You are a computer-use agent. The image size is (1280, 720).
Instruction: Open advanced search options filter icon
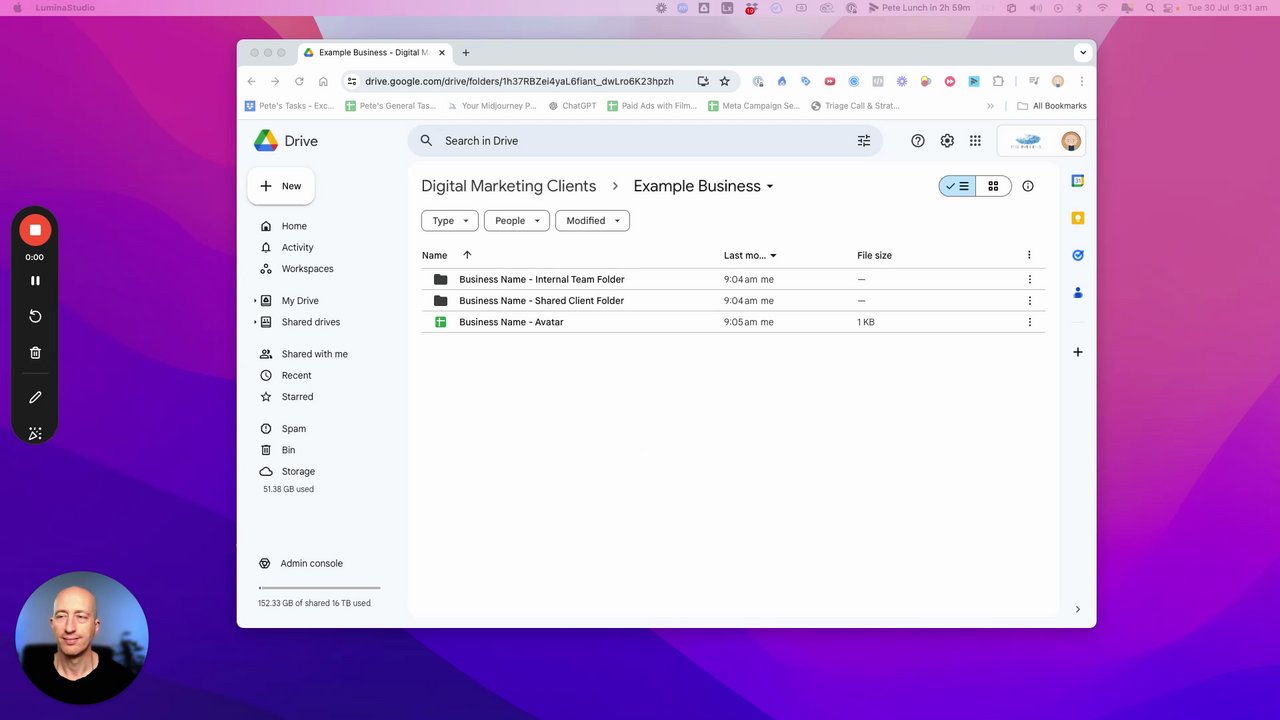click(x=864, y=141)
